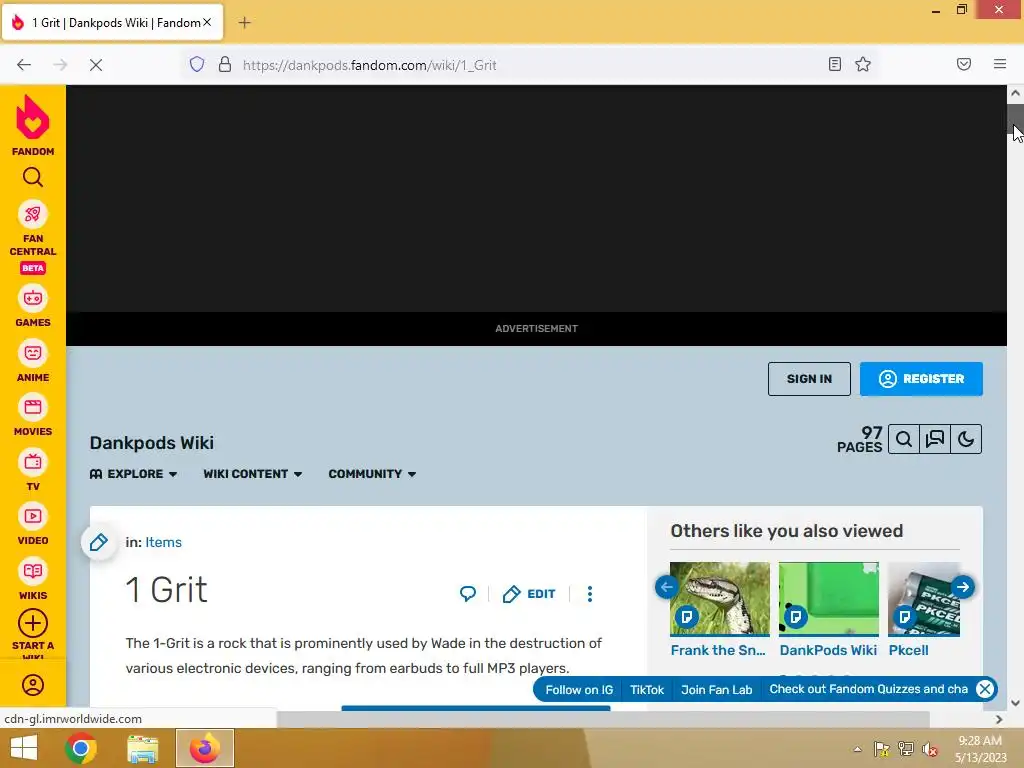This screenshot has width=1024, height=768.
Task: Open the Pkcell text link
Action: pyautogui.click(x=908, y=650)
